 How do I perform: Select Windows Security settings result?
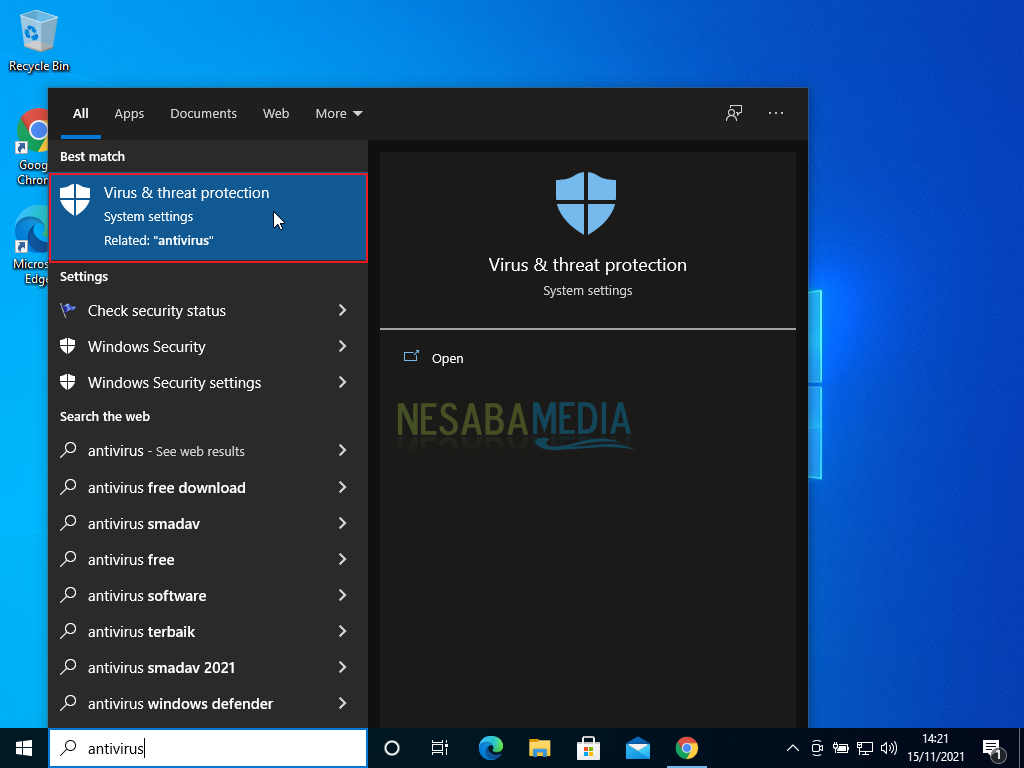208,383
